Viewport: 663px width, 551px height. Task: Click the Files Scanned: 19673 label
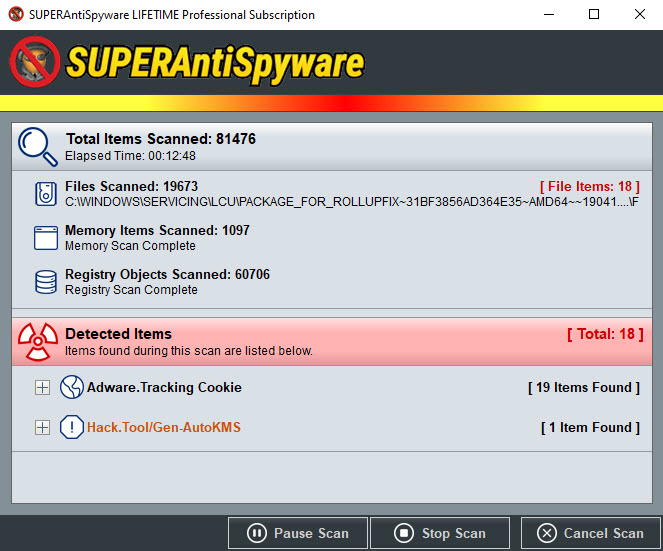131,186
